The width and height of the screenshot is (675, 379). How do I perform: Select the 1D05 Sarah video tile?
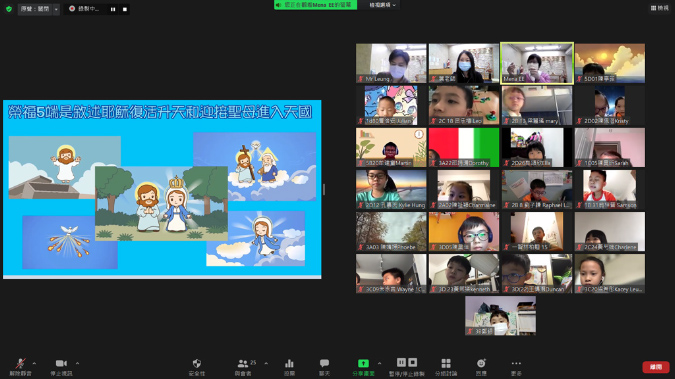coord(610,147)
